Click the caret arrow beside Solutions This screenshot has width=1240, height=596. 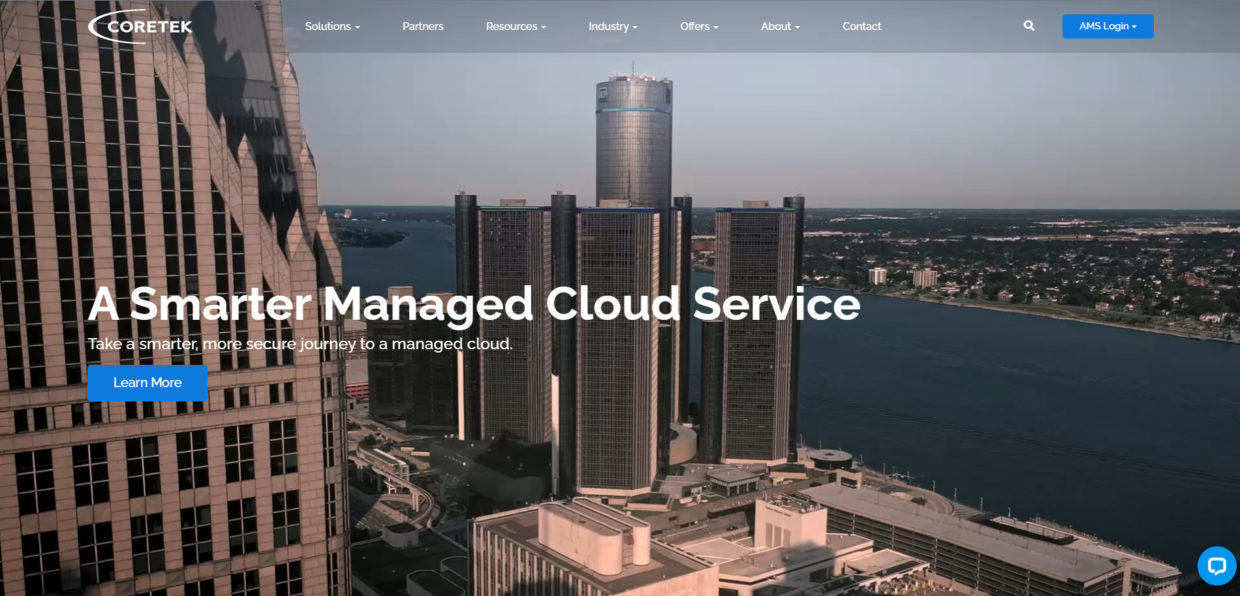click(357, 27)
